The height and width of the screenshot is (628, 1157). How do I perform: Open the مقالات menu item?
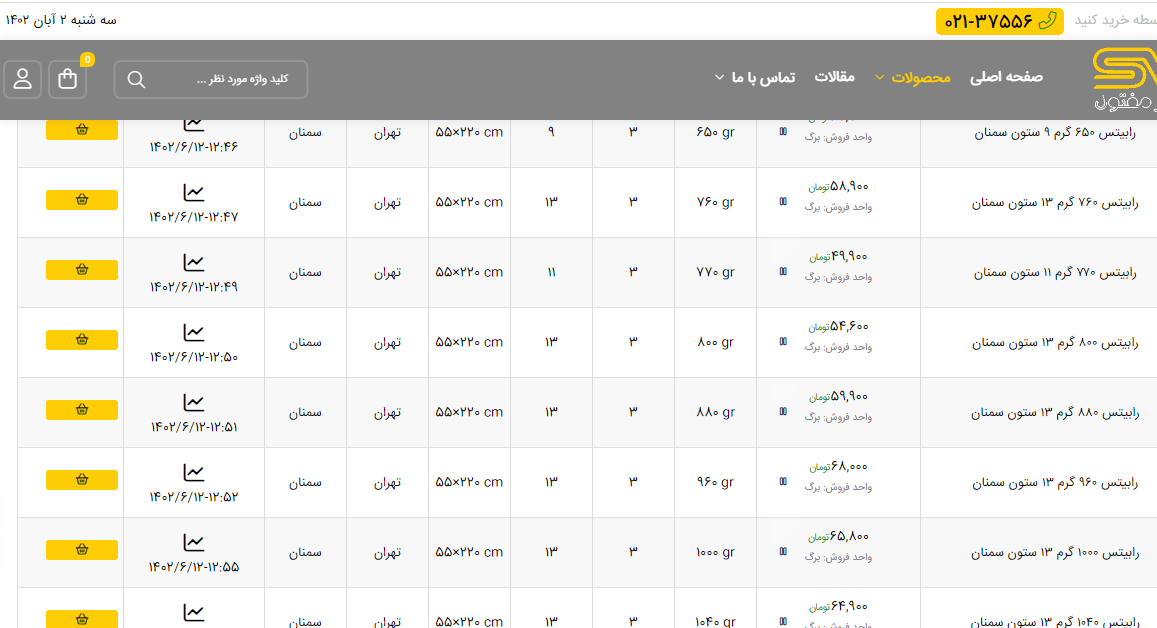[x=834, y=77]
